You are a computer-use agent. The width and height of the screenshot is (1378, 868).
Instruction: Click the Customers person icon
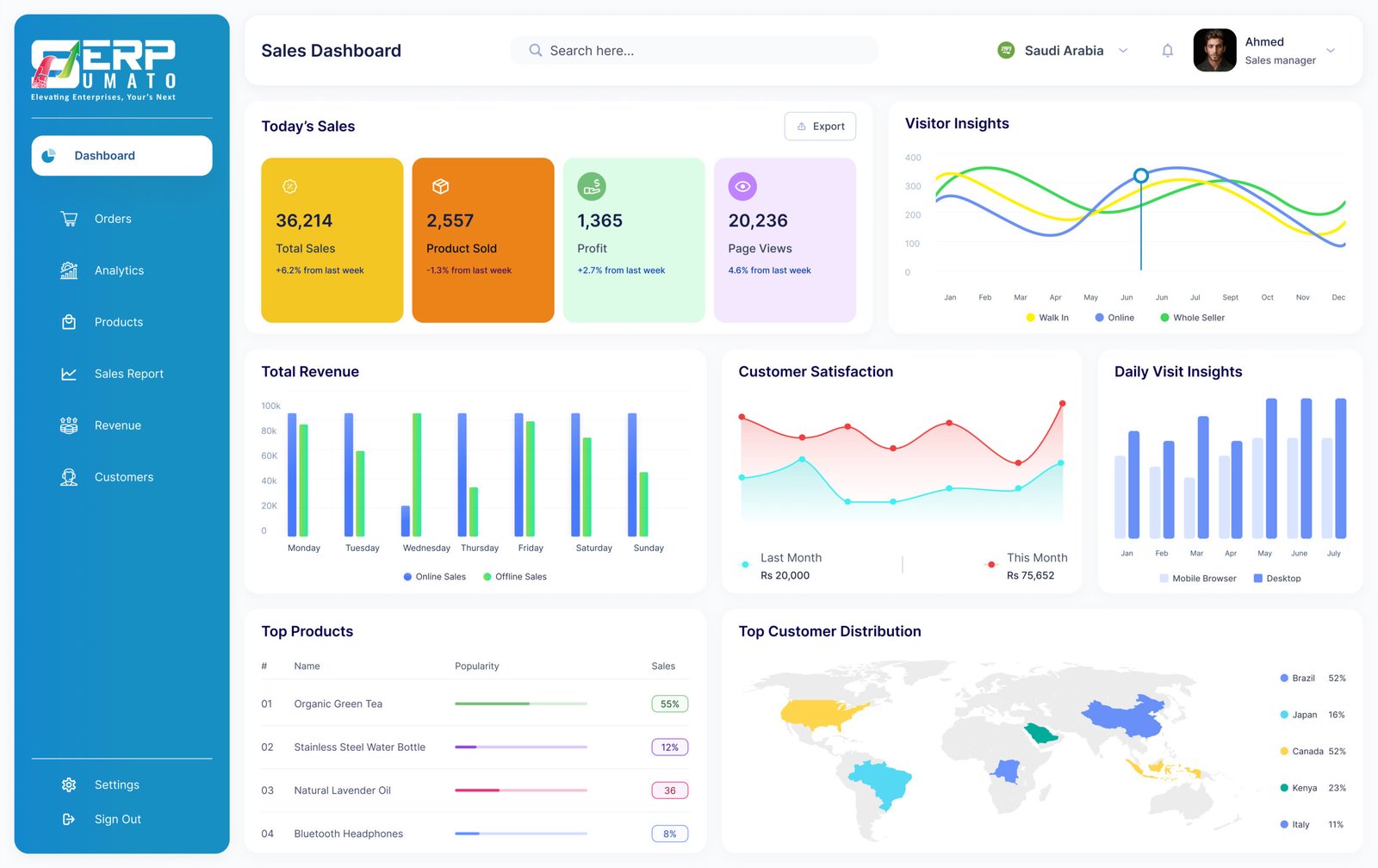(x=69, y=477)
